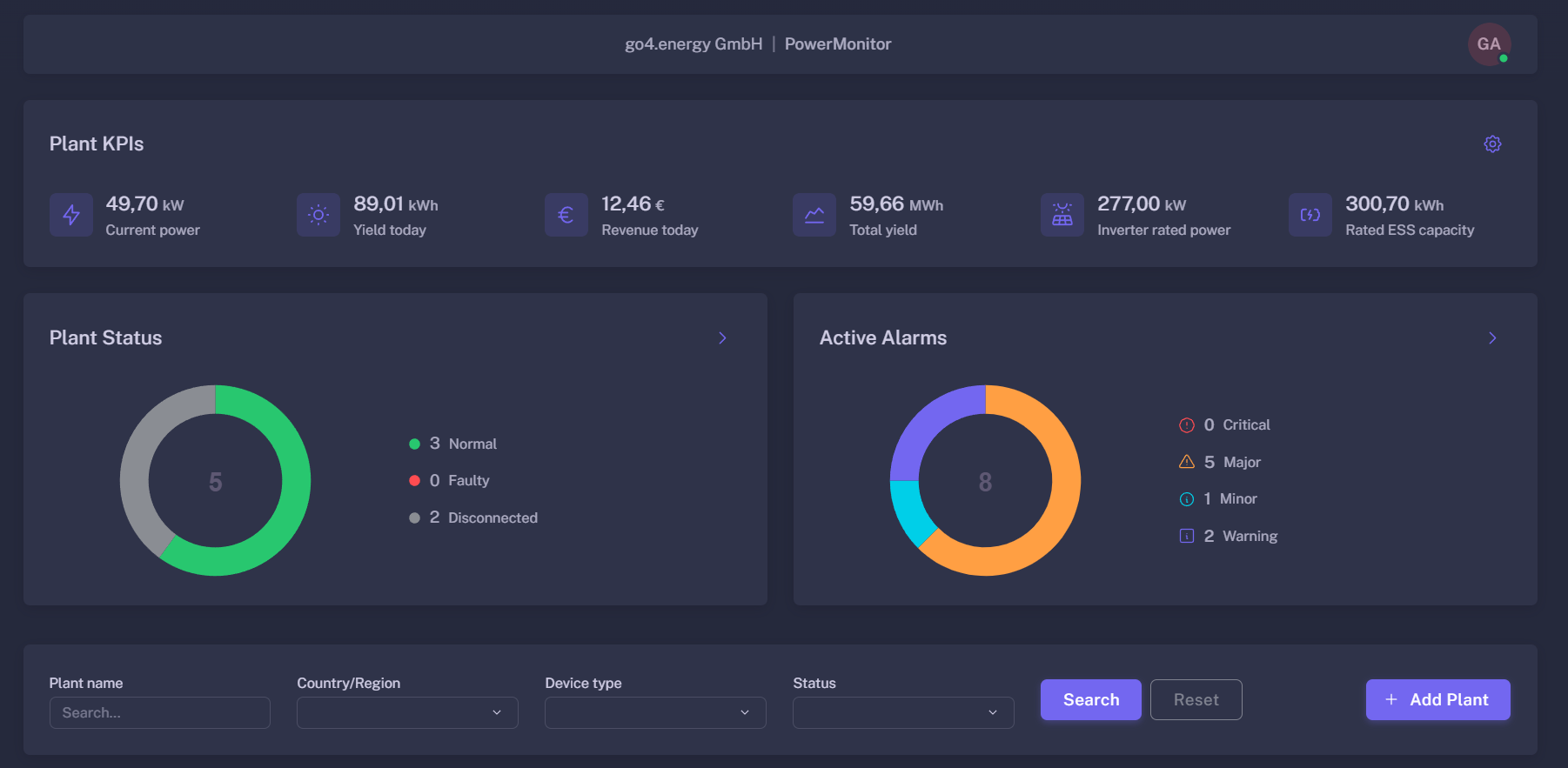Click the Search button
Viewport: 1568px width, 768px height.
pyautogui.click(x=1091, y=700)
